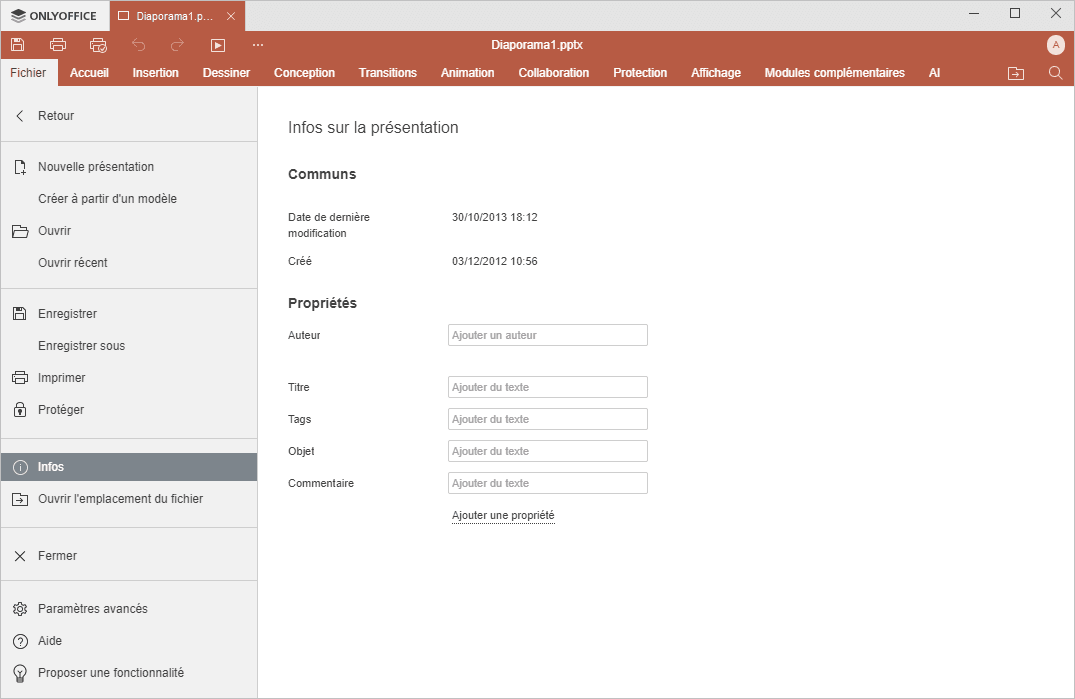Click the Save icon in the title toolbar

(x=18, y=45)
